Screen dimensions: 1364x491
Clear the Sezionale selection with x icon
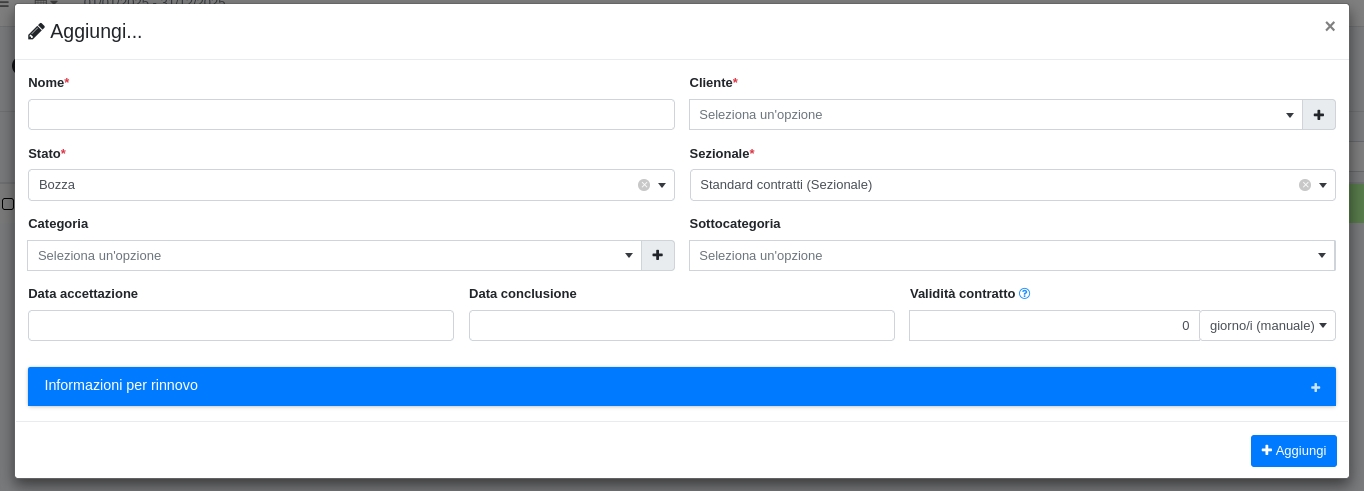point(1305,185)
